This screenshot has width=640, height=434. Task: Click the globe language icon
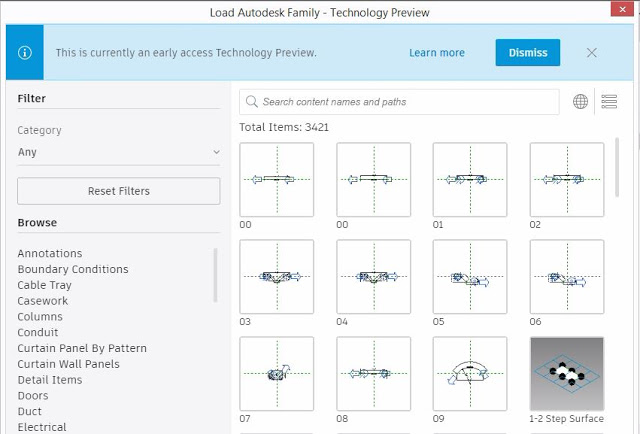[x=580, y=101]
